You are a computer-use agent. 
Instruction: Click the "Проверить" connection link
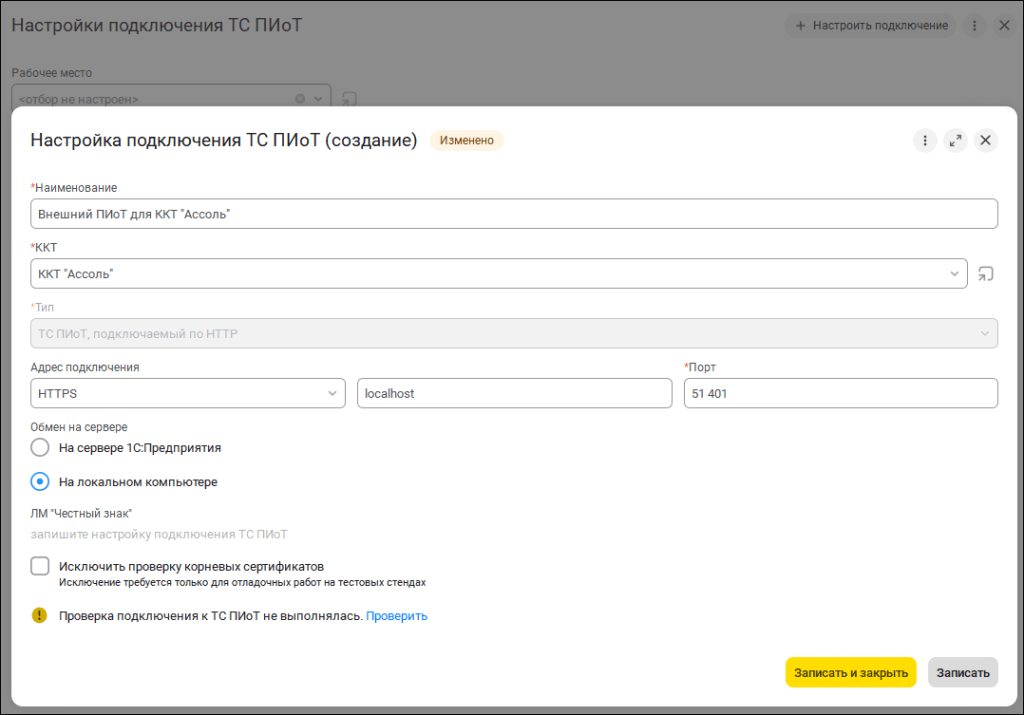tap(396, 616)
